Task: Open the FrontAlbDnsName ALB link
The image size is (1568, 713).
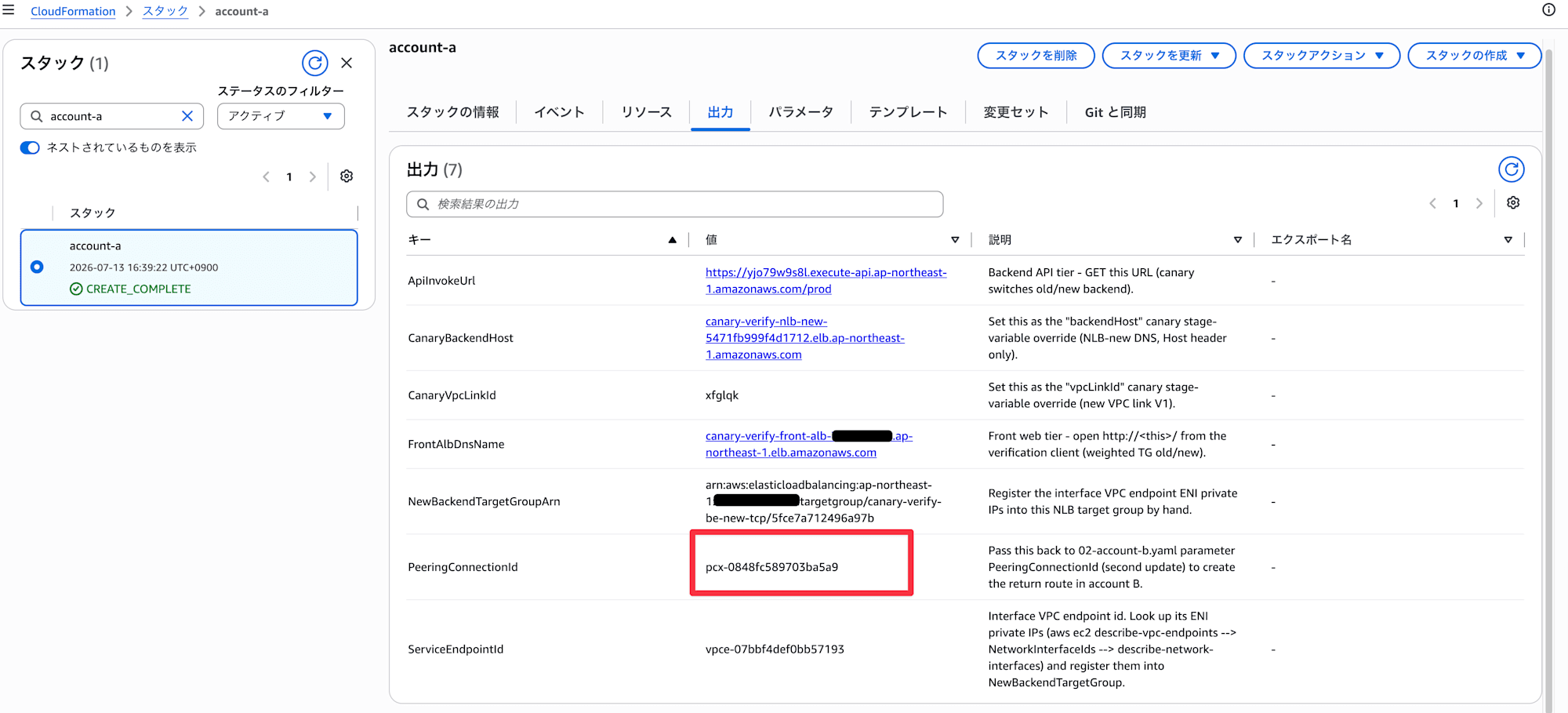Action: pyautogui.click(x=808, y=444)
